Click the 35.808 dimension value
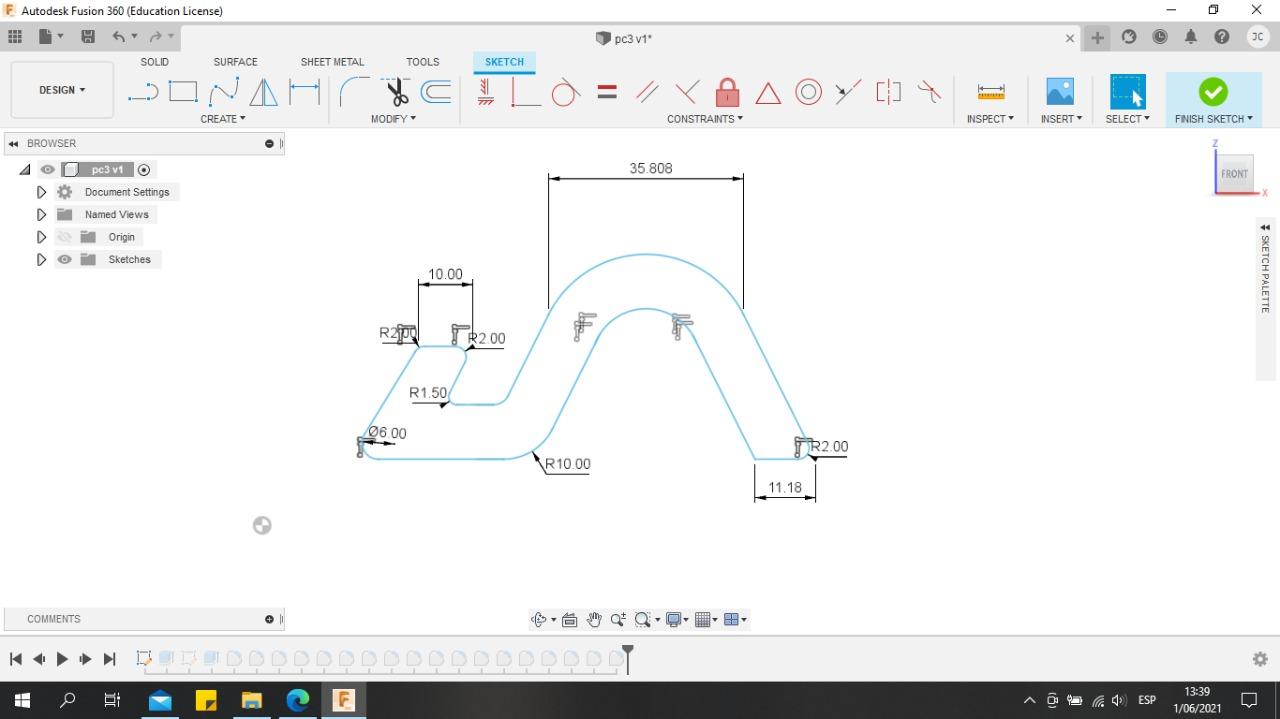Image resolution: width=1280 pixels, height=719 pixels. click(x=651, y=168)
